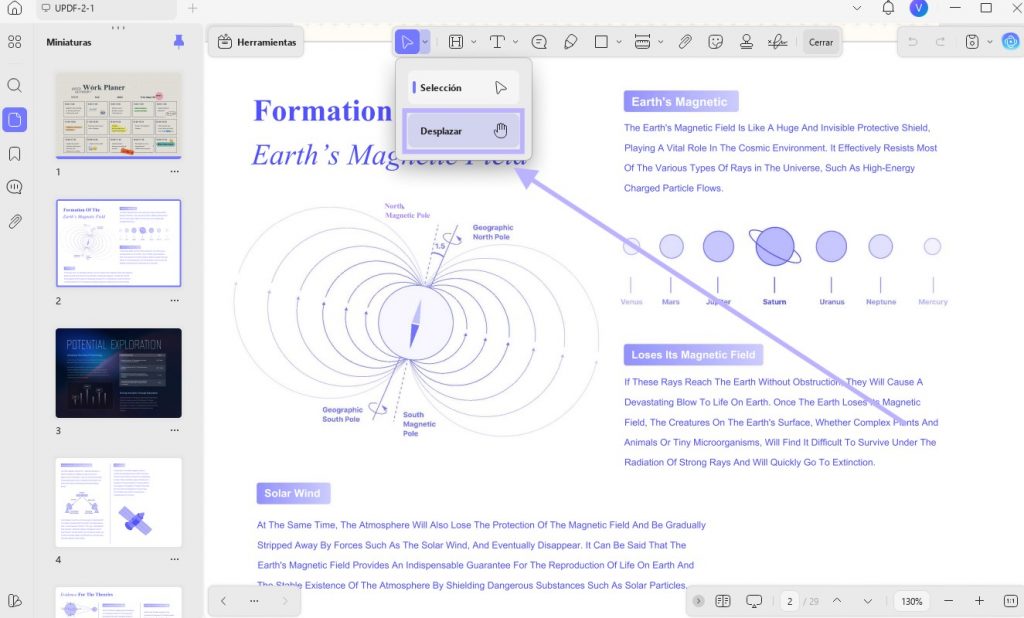Image resolution: width=1024 pixels, height=618 pixels.
Task: Open page 3 Potential Exploration thumbnail
Action: (x=118, y=372)
